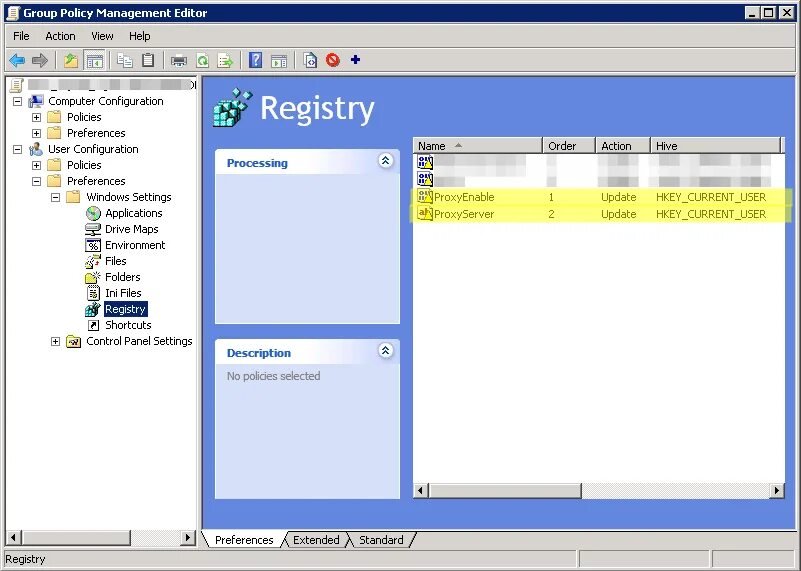The width and height of the screenshot is (801, 571).
Task: Collapse the Computer Configuration node
Action: pyautogui.click(x=17, y=101)
